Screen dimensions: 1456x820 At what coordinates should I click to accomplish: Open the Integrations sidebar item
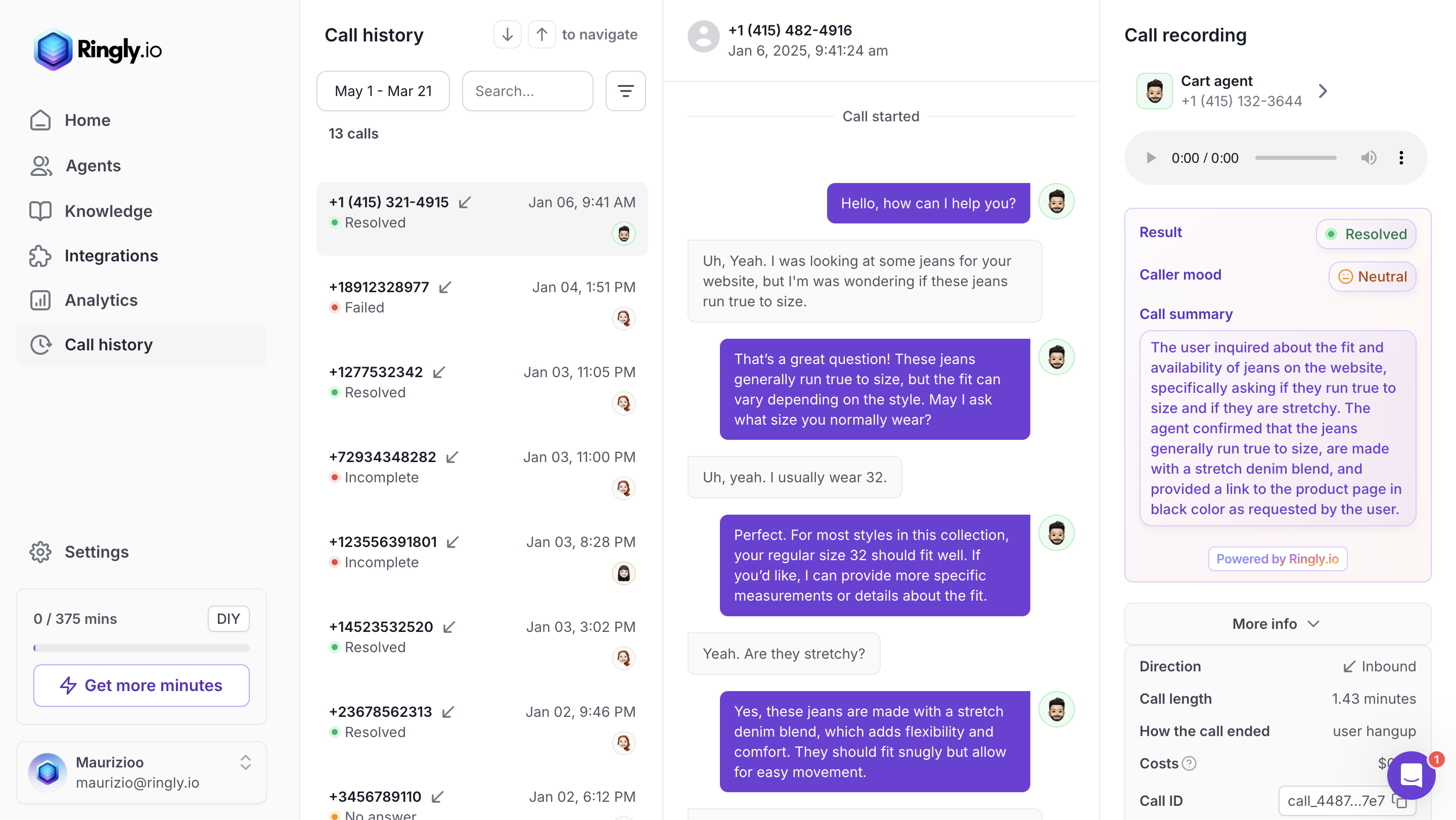point(111,255)
